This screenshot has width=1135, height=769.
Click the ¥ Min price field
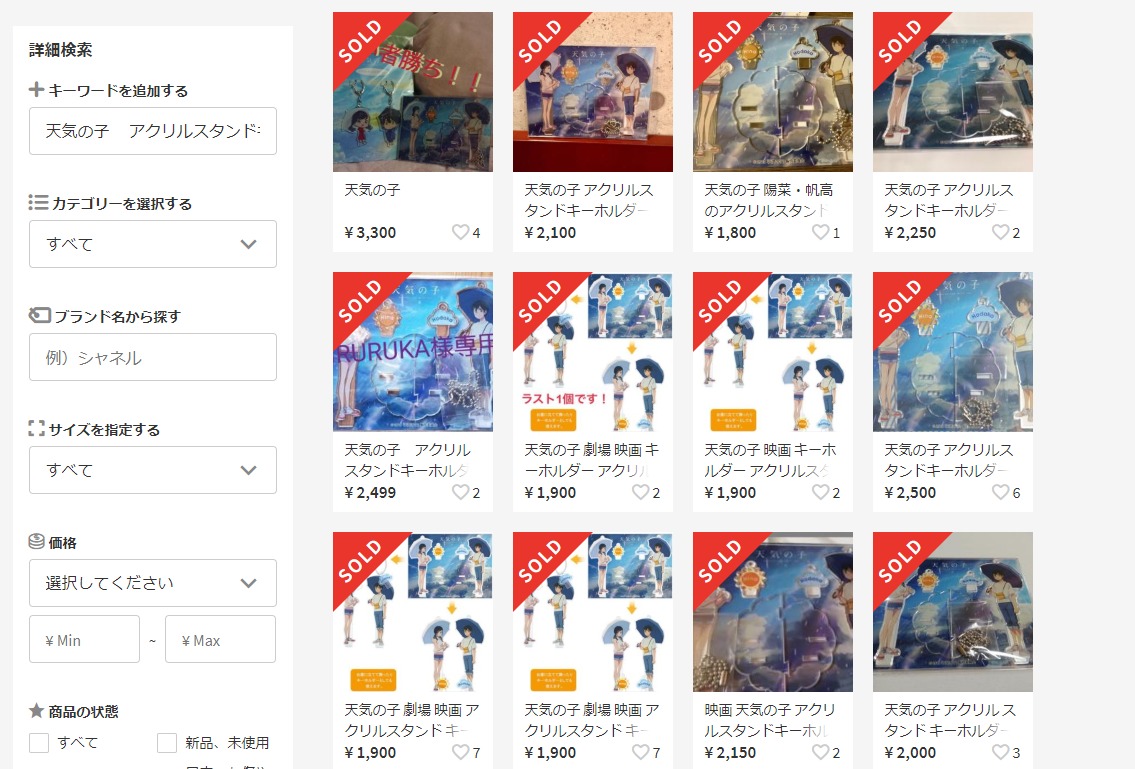84,639
